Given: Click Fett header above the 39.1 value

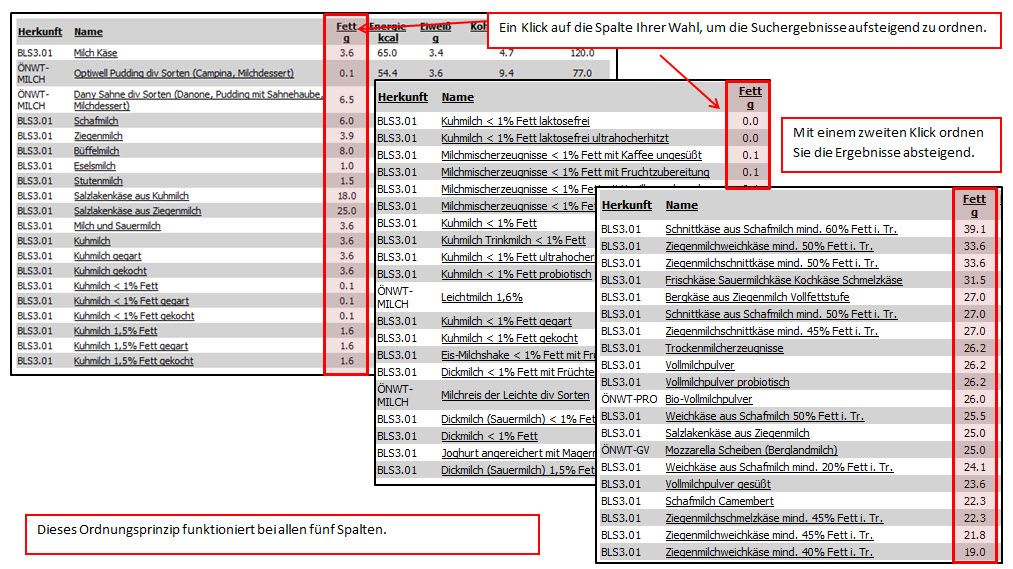Looking at the screenshot, I should tap(973, 204).
